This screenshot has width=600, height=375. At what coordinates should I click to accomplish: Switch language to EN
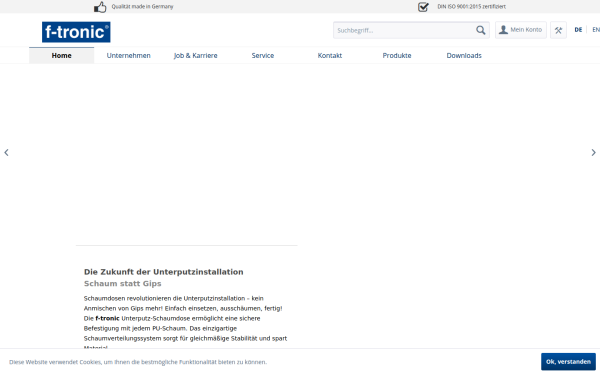click(596, 29)
